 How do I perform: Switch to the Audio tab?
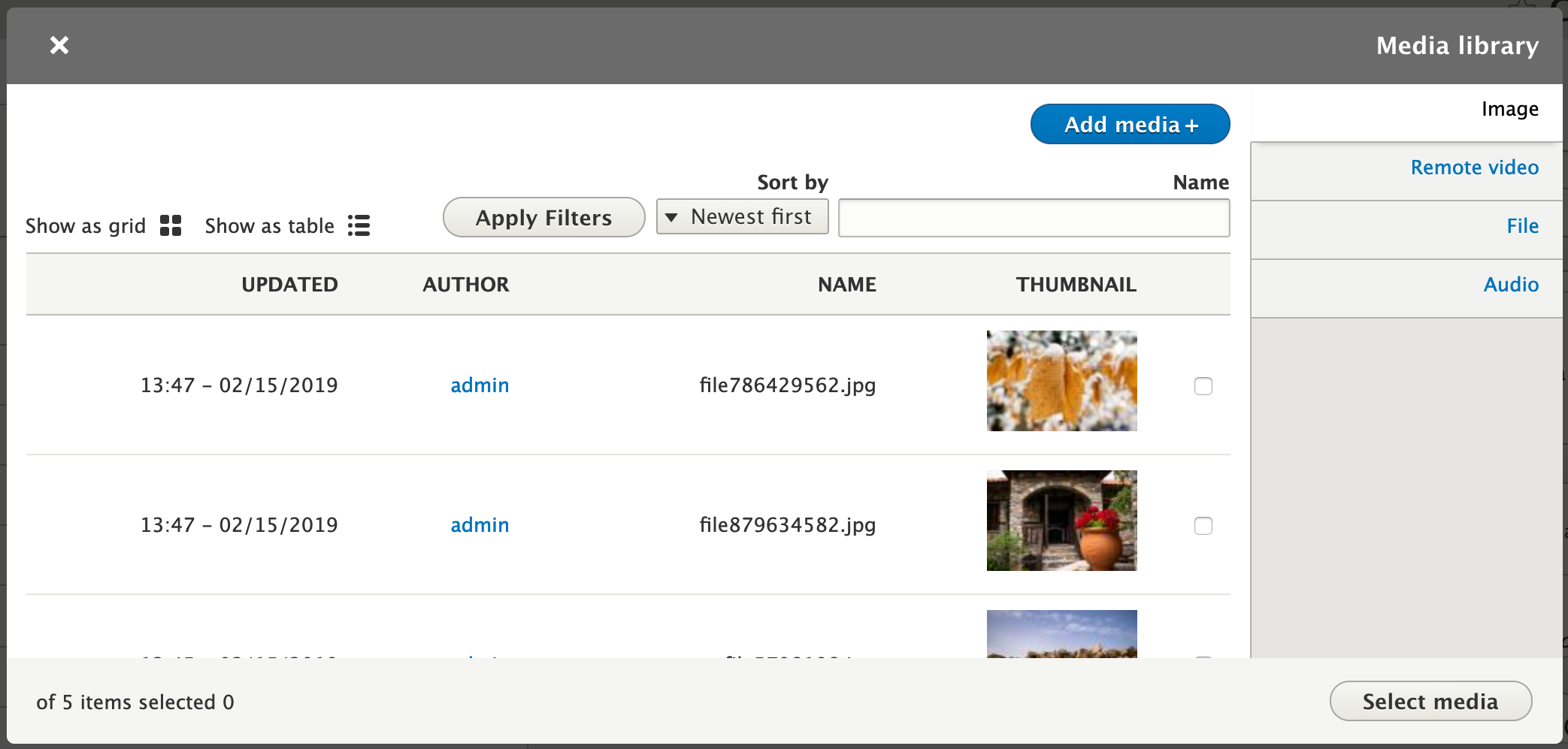(1511, 285)
